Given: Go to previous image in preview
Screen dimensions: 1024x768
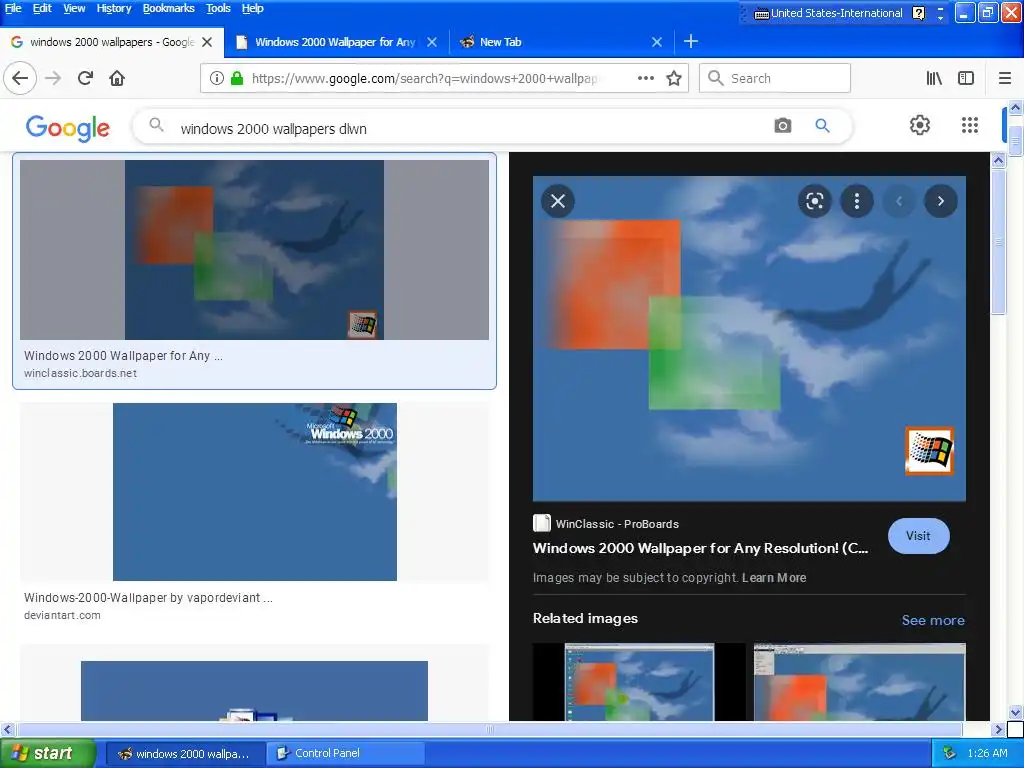Looking at the screenshot, I should 899,201.
